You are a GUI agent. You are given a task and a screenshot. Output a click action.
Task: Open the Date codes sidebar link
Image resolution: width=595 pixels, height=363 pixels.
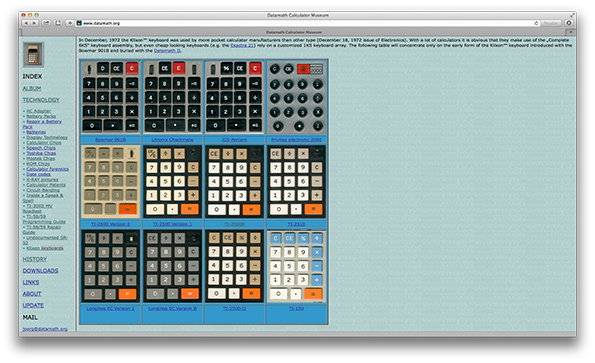[x=38, y=174]
